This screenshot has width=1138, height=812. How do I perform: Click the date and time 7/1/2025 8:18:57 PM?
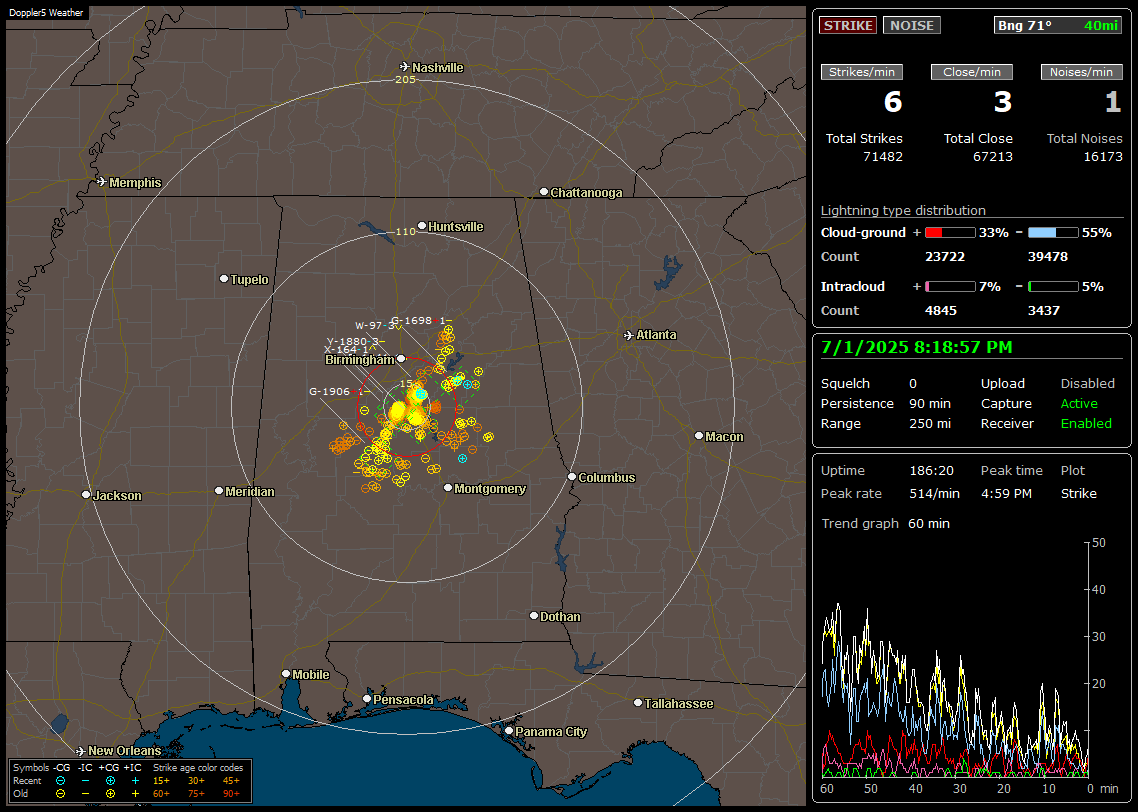[916, 348]
